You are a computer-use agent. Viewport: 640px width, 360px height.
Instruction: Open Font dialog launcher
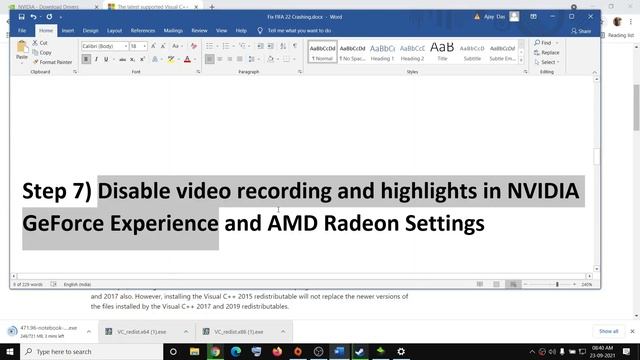point(198,72)
